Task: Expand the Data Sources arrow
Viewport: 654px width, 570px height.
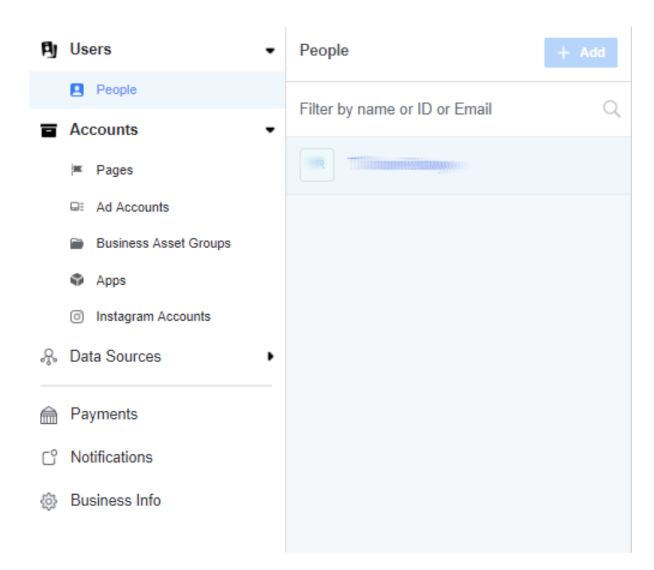Action: 269,357
